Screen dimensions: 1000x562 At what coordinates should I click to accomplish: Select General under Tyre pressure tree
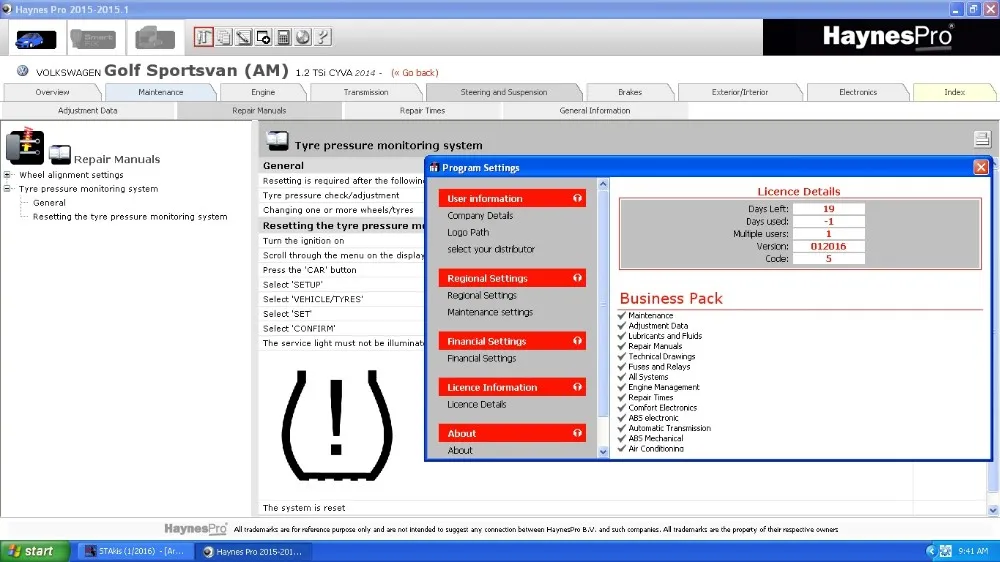click(49, 203)
